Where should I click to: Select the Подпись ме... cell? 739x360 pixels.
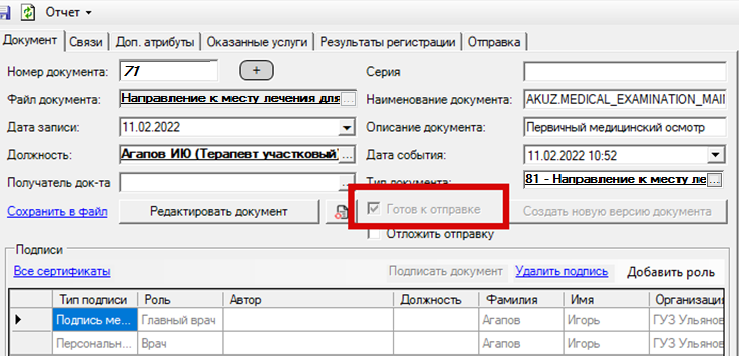point(94,320)
